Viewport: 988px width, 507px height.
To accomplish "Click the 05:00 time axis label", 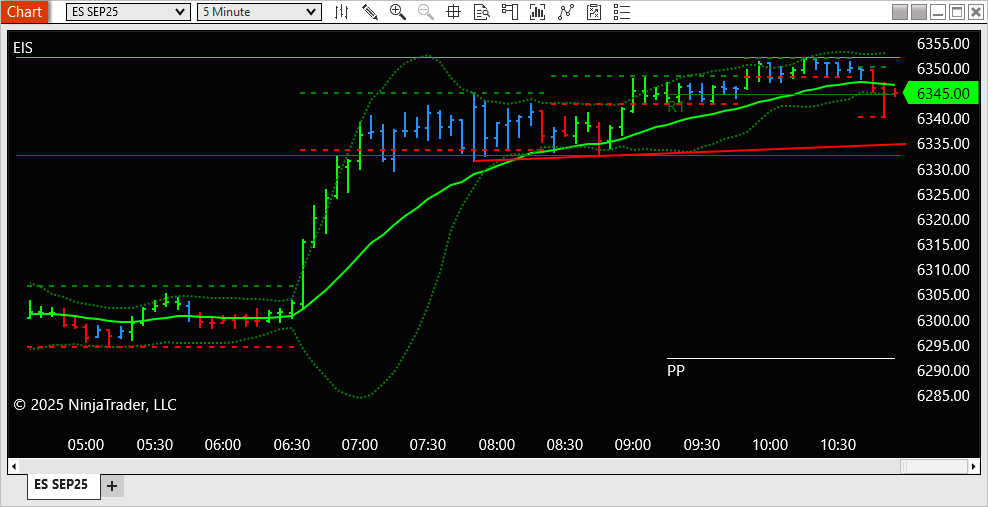I will tap(86, 445).
